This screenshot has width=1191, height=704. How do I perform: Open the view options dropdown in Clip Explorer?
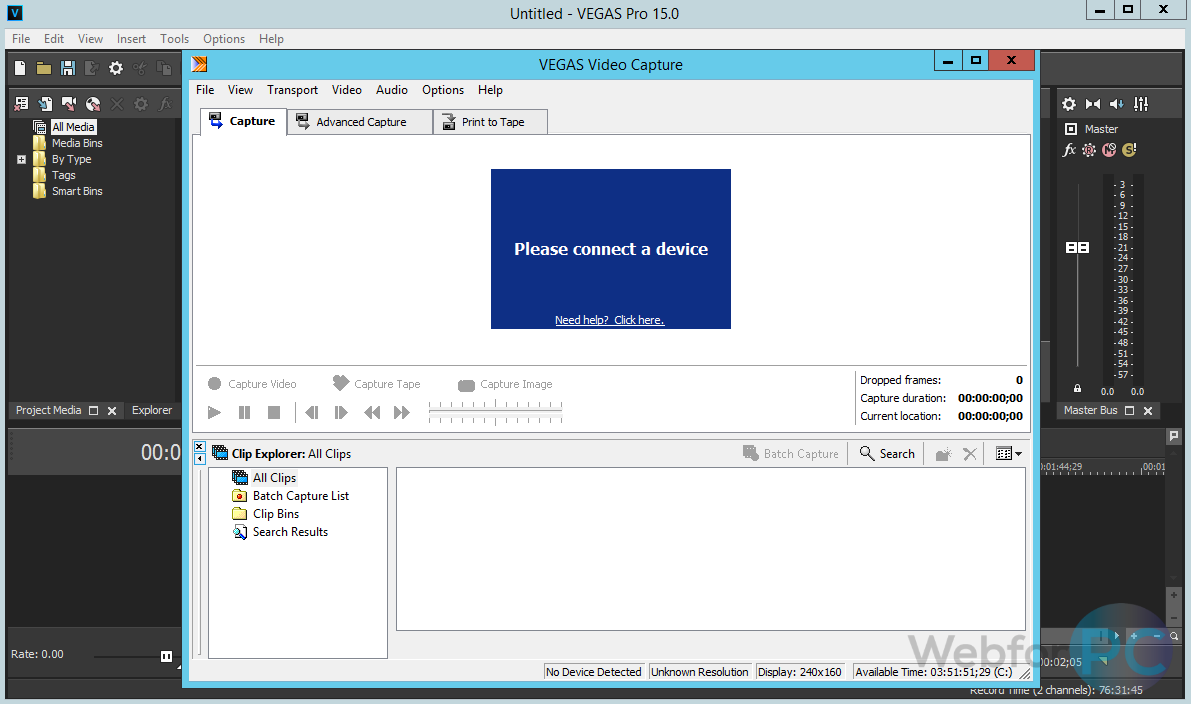coord(1008,453)
